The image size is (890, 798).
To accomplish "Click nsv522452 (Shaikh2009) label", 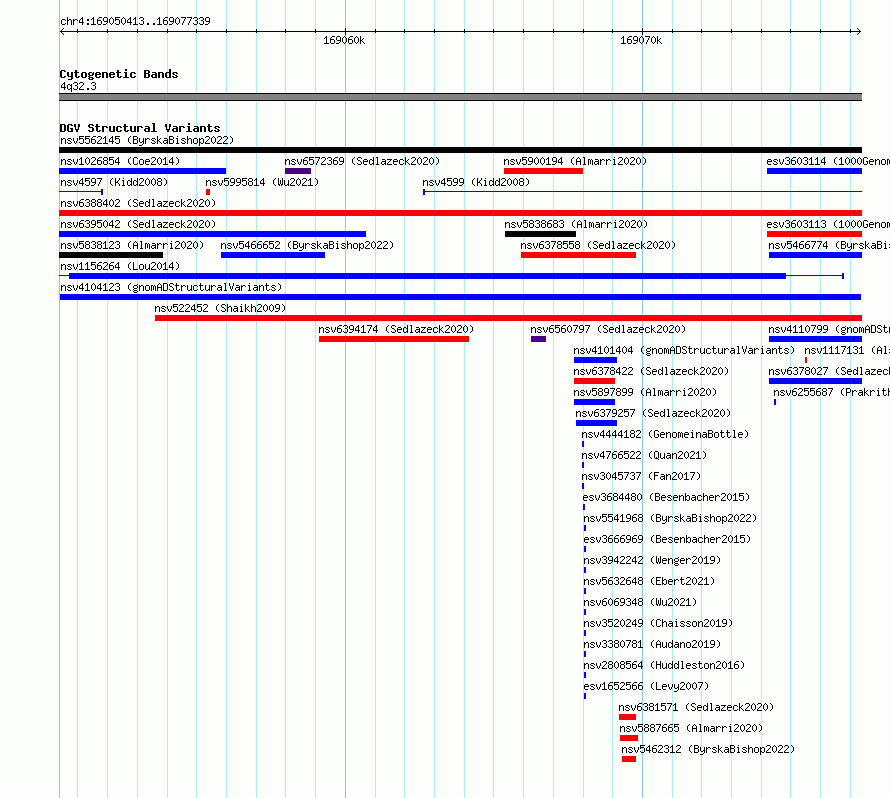I will point(220,308).
